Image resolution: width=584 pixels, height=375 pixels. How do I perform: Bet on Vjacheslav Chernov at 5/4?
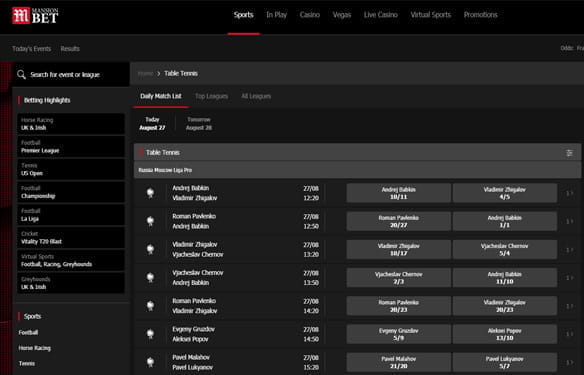[x=505, y=250]
